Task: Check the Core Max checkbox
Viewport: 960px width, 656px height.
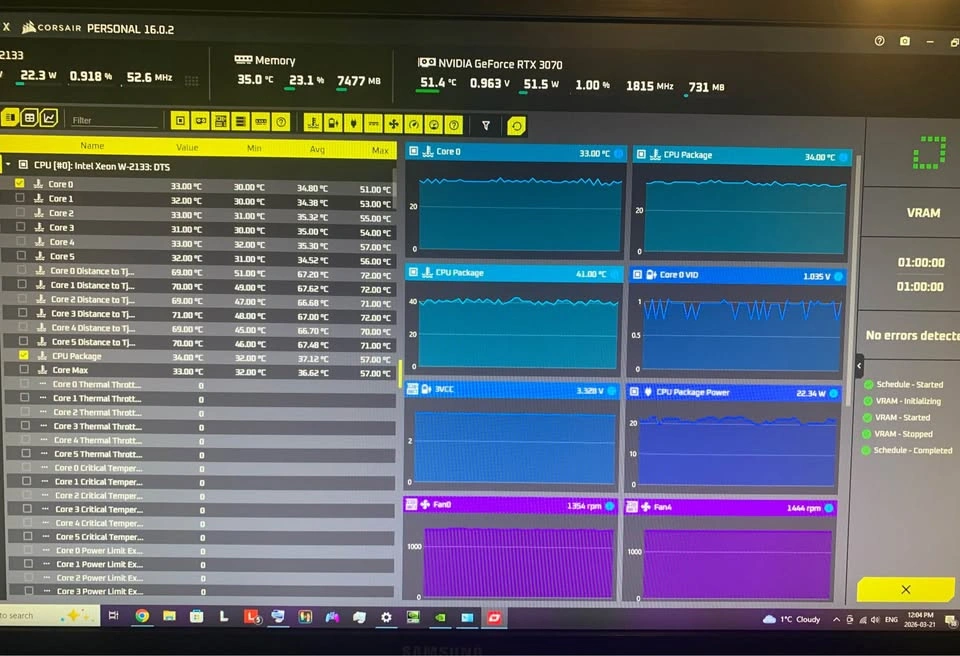Action: (x=24, y=369)
